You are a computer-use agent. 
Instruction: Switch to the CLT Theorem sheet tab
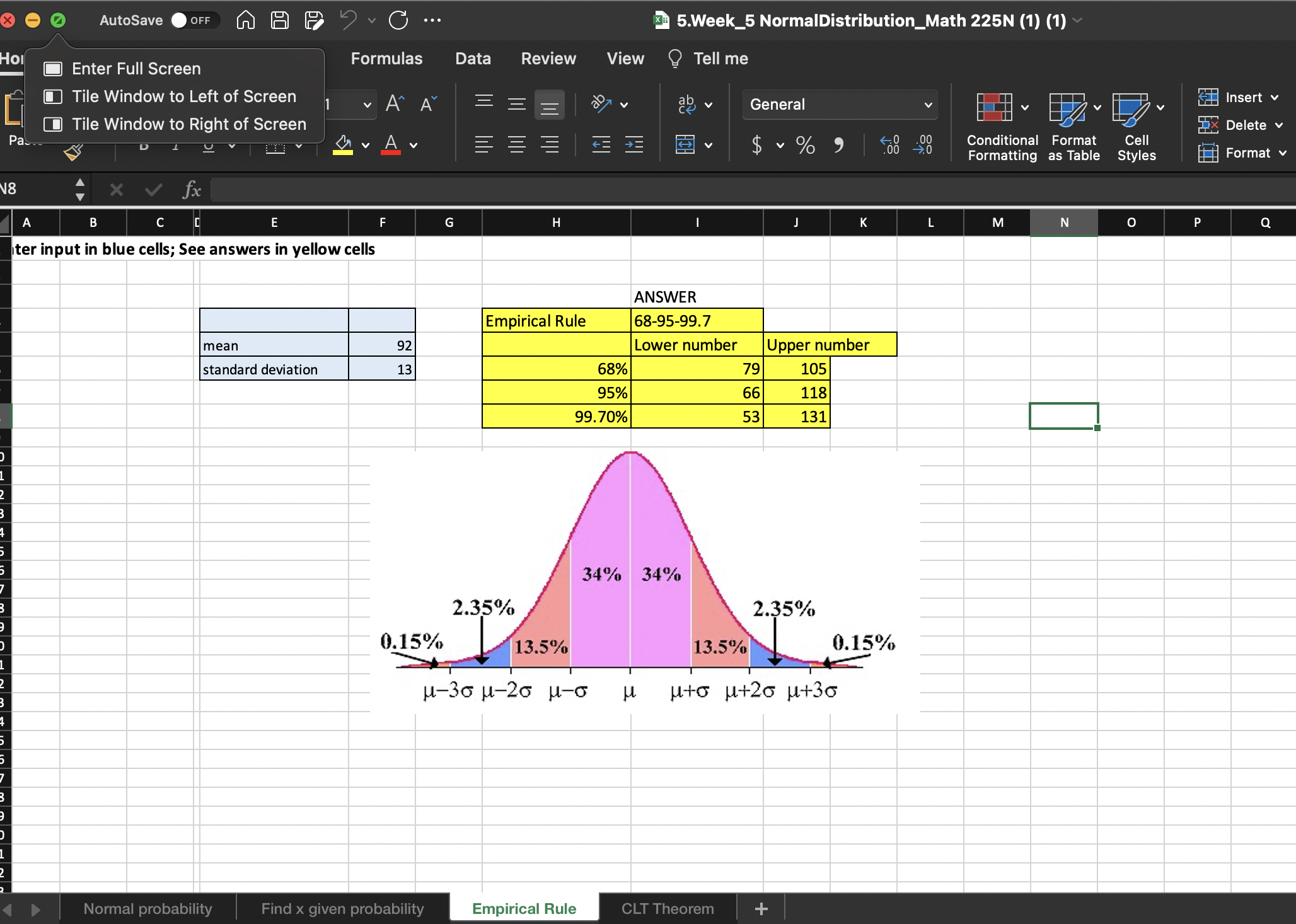(668, 908)
